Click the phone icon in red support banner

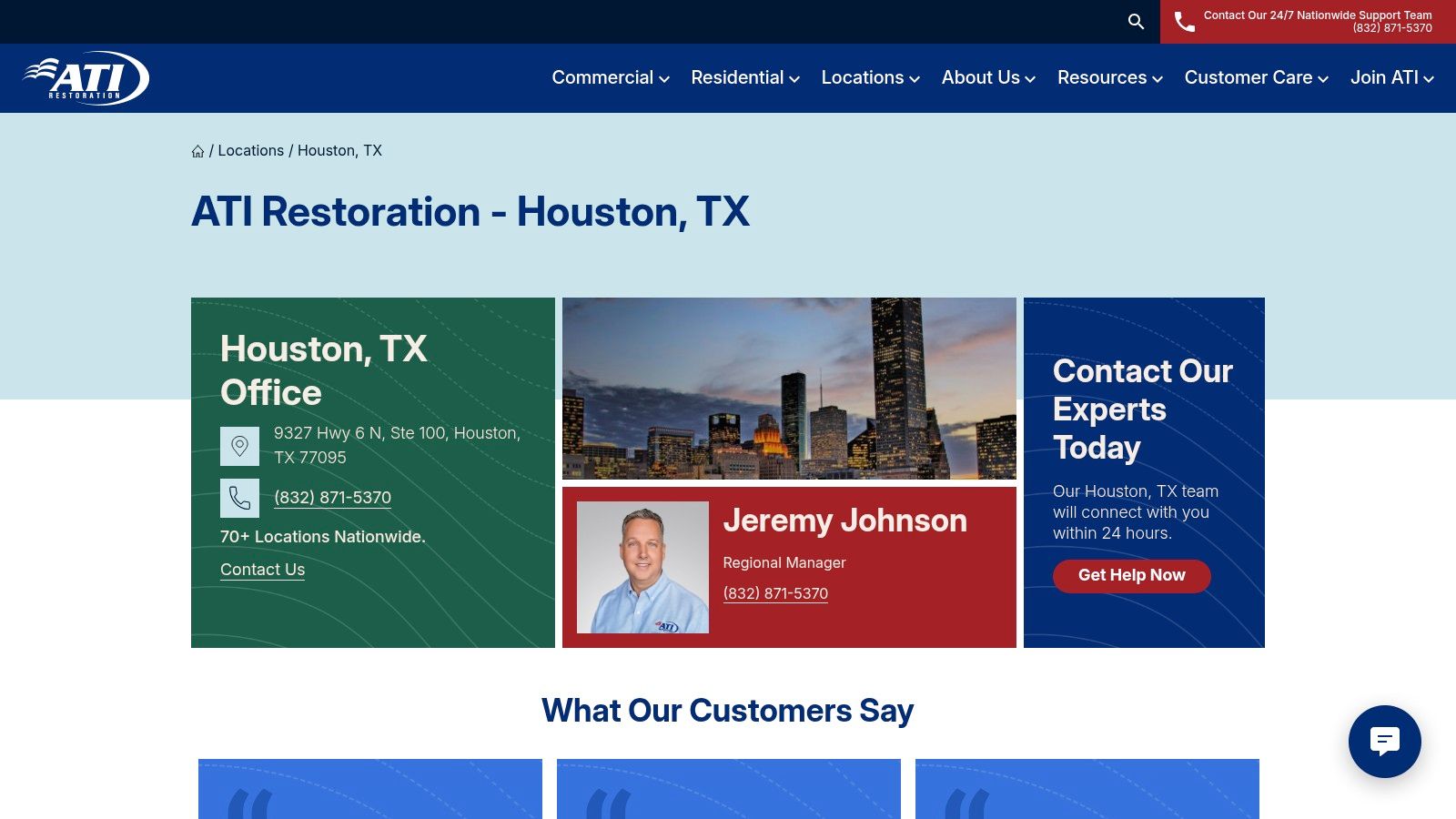[x=1185, y=22]
